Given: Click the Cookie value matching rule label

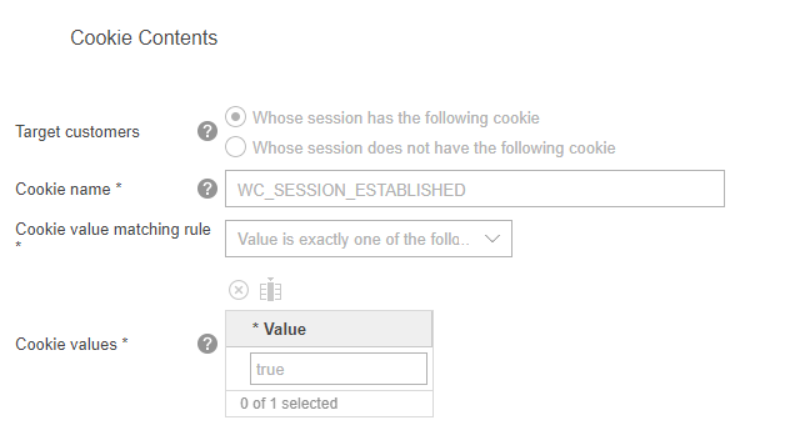Looking at the screenshot, I should pos(113,230).
